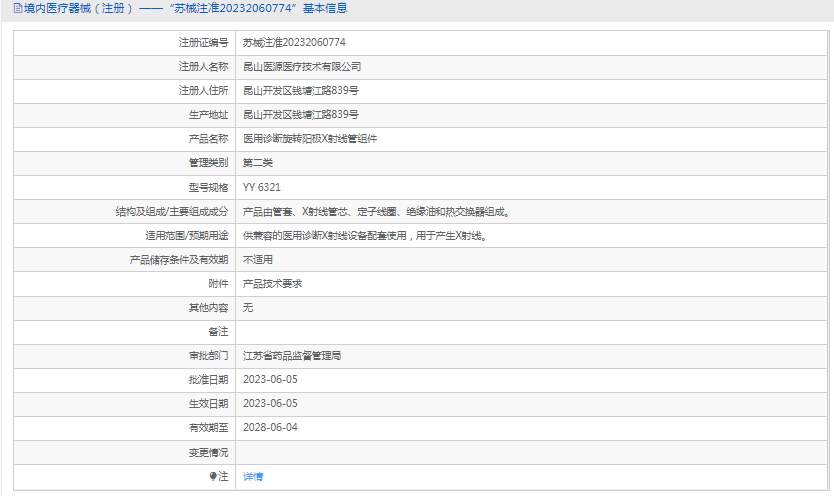This screenshot has height=496, width=834.
Task: Click 昆山开发区钱塘江路839号 in the 注册人住所 row
Action: tap(301, 90)
